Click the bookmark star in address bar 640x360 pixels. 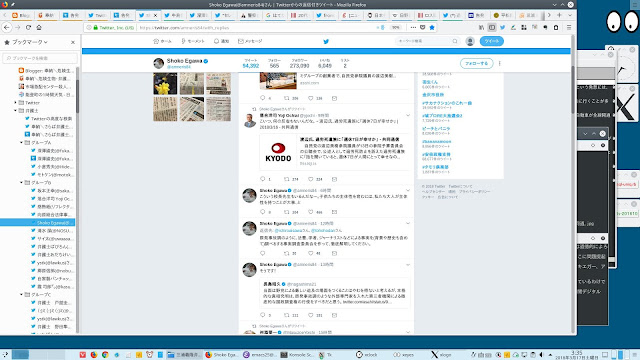pos(432,27)
